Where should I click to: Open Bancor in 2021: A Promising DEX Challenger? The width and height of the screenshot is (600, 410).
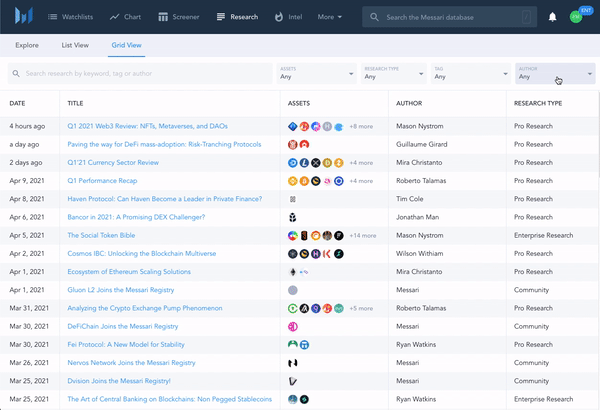(x=136, y=217)
